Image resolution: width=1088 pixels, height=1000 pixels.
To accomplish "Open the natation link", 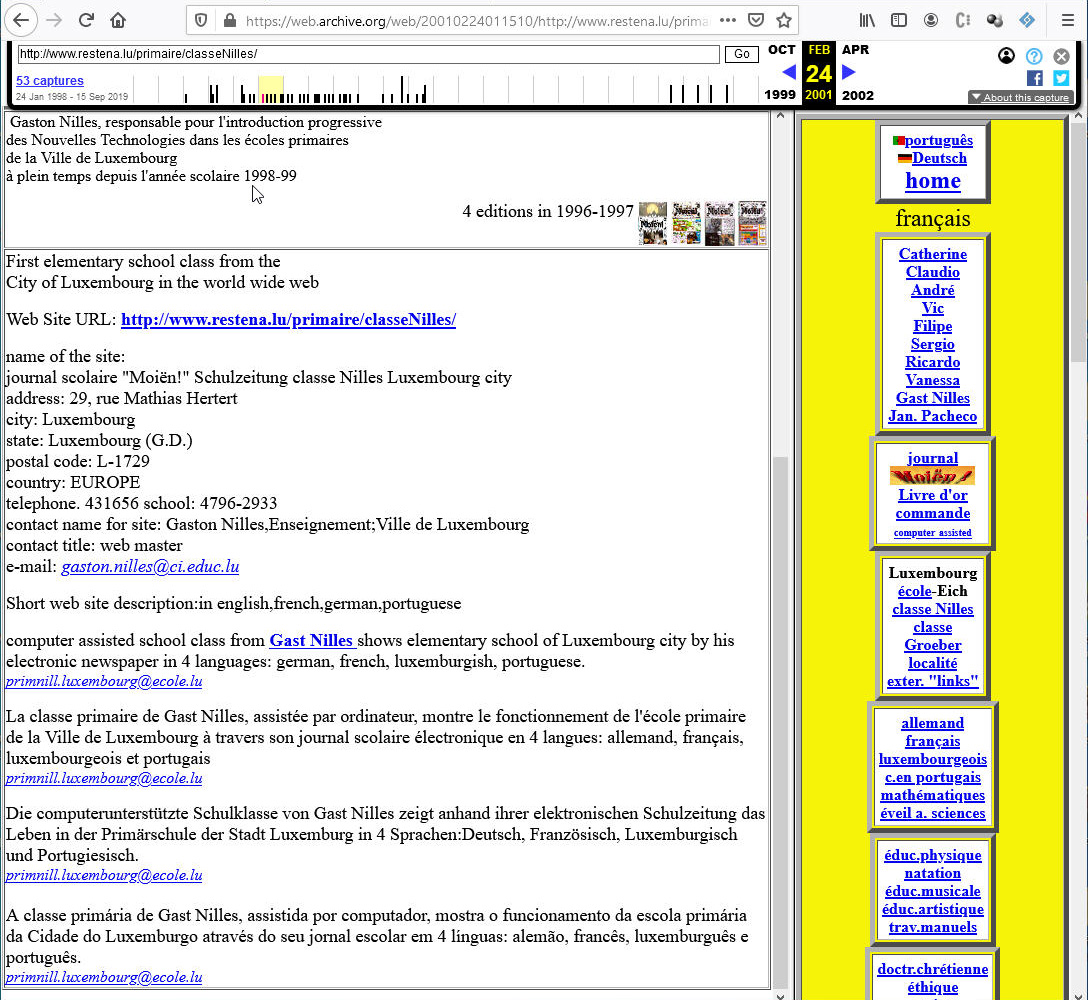I will [x=933, y=874].
